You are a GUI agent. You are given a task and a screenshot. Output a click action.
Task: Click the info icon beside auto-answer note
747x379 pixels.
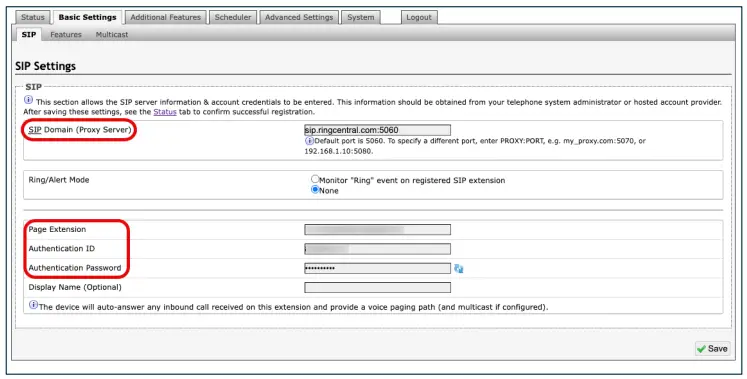pos(33,305)
